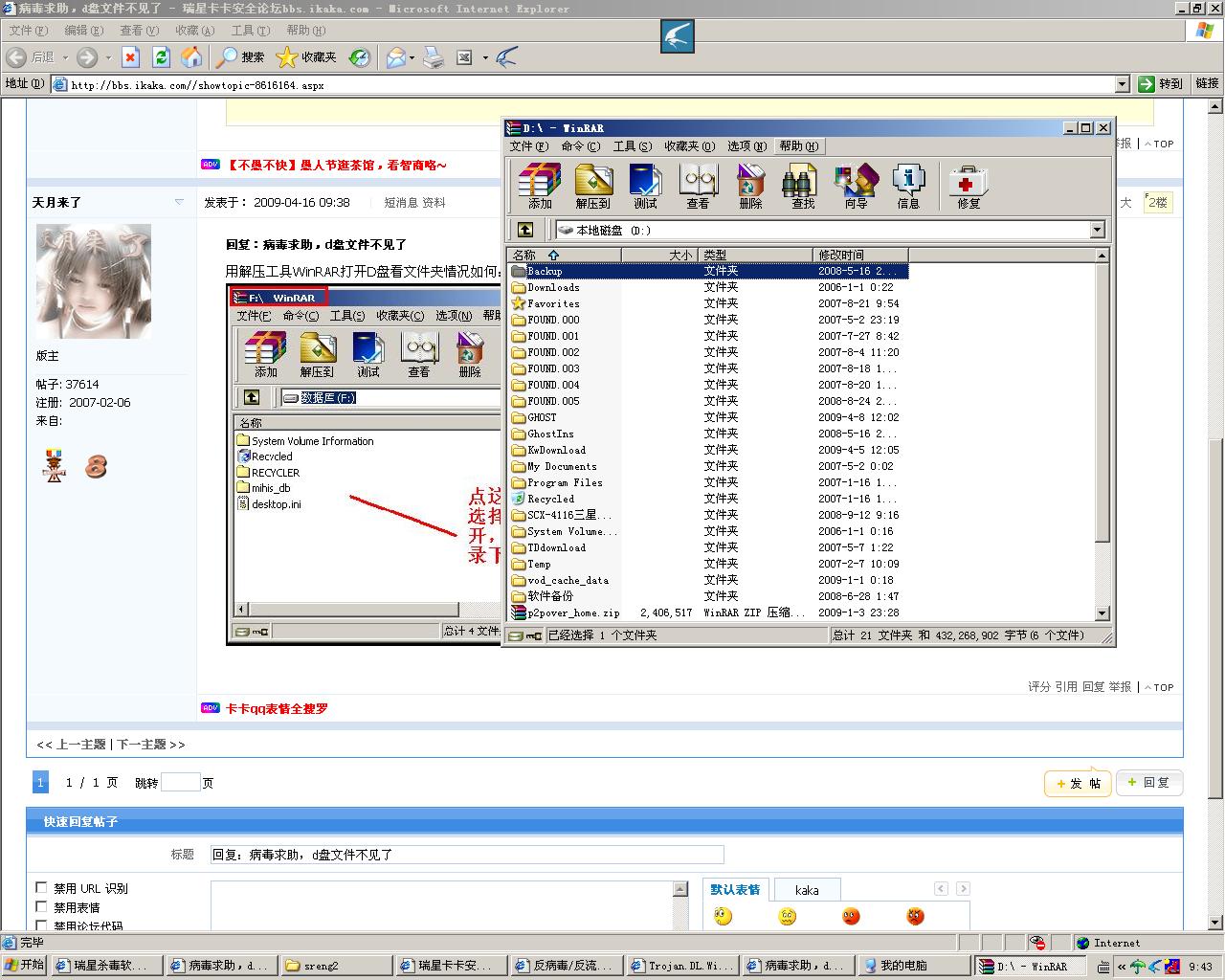1225x980 pixels.
Task: Open the 卡卡qq表情全搜罗 ad link
Action: click(277, 709)
